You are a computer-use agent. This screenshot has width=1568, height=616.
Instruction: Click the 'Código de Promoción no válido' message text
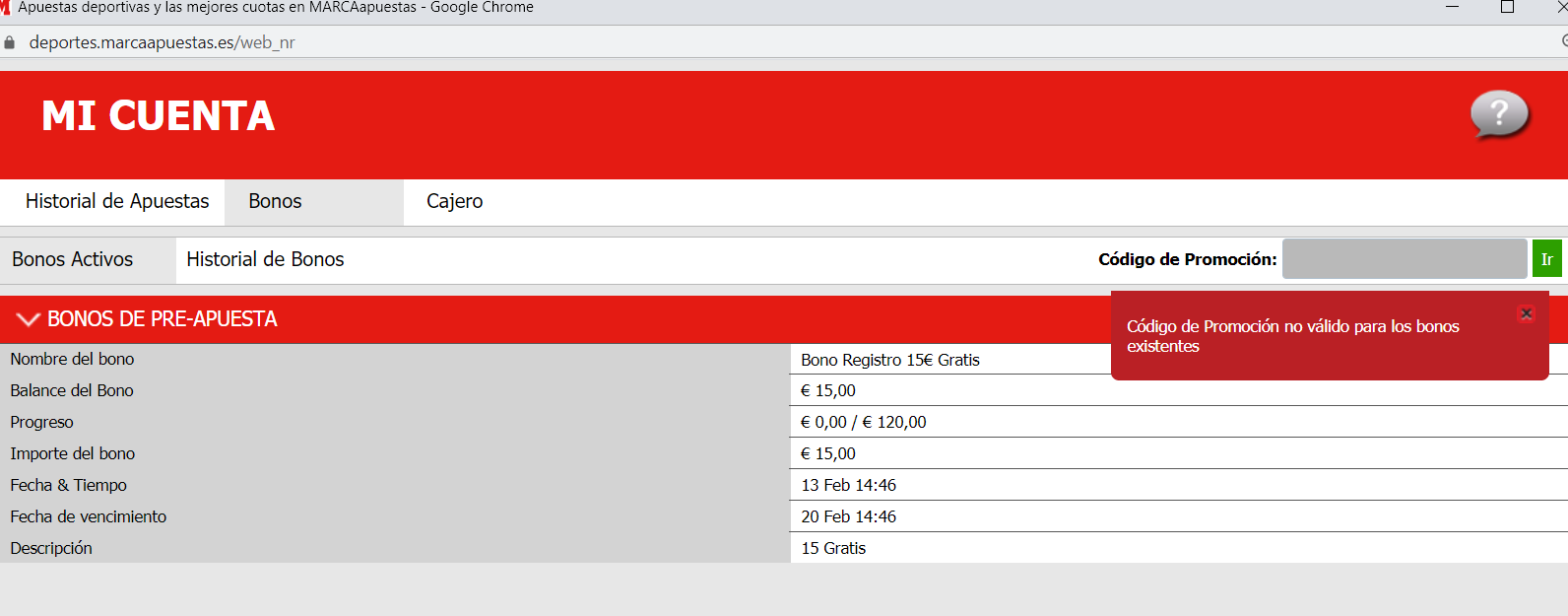[1292, 336]
